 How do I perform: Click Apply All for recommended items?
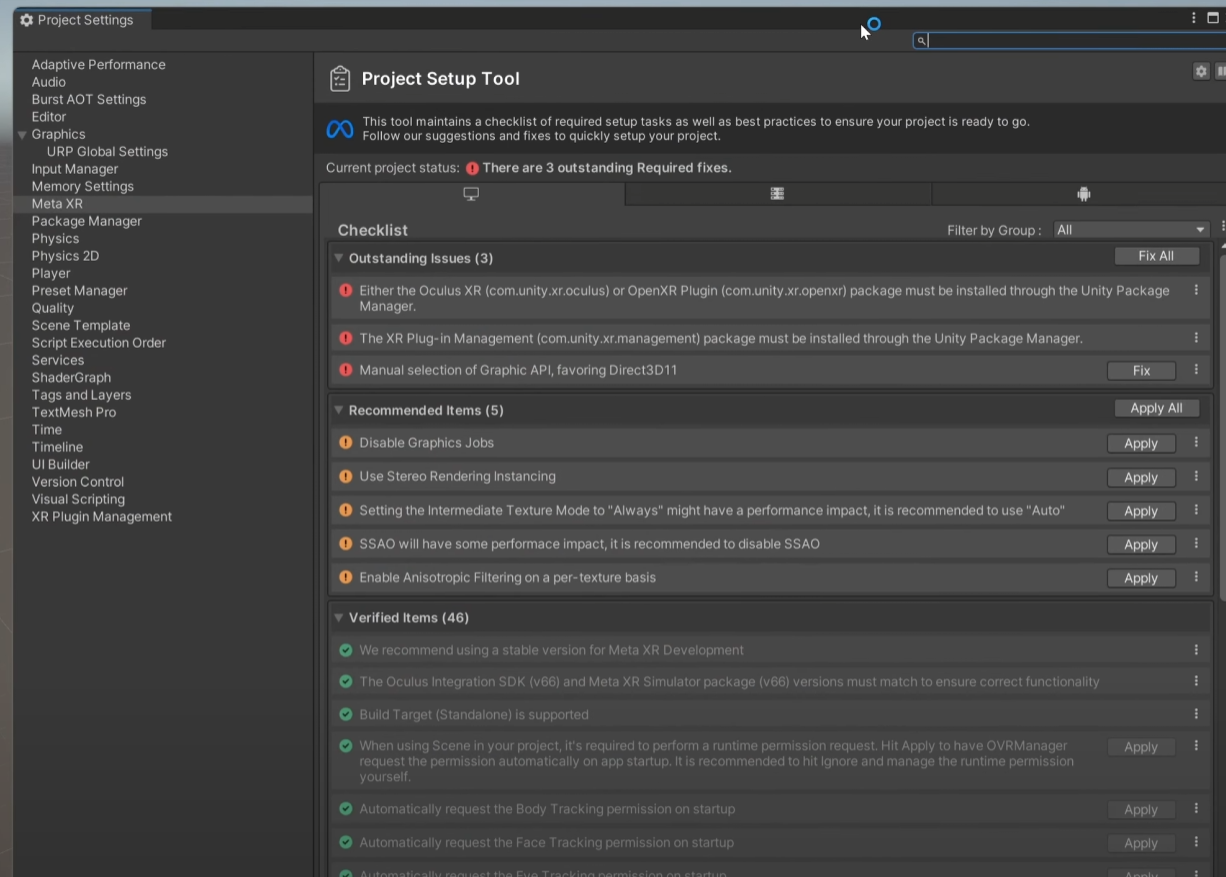1156,408
